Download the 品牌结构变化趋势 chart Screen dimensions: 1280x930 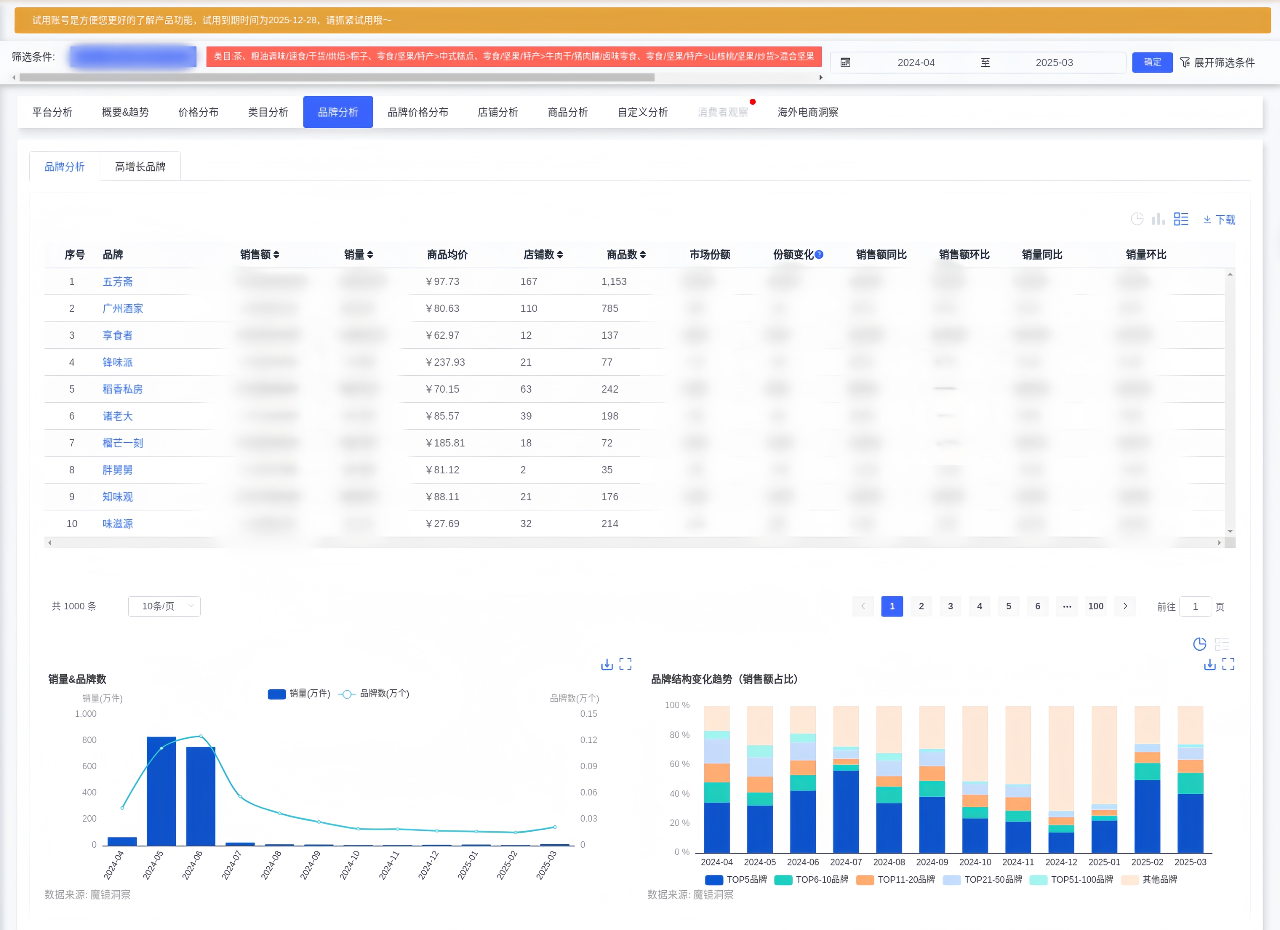[1210, 664]
